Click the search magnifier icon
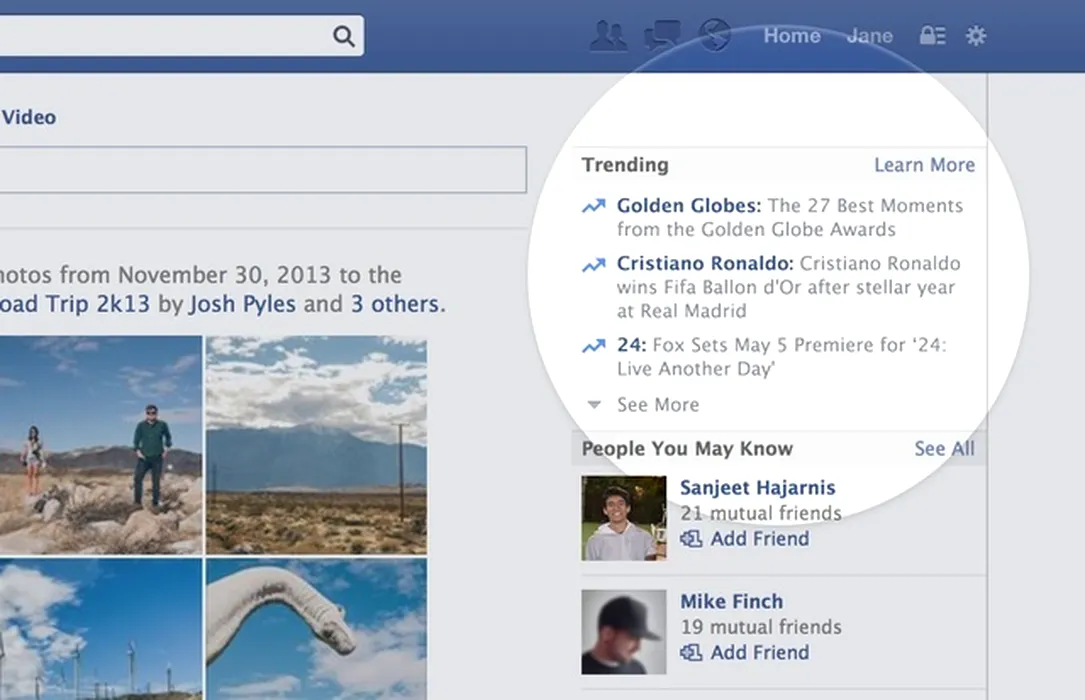This screenshot has width=1085, height=700. [343, 37]
